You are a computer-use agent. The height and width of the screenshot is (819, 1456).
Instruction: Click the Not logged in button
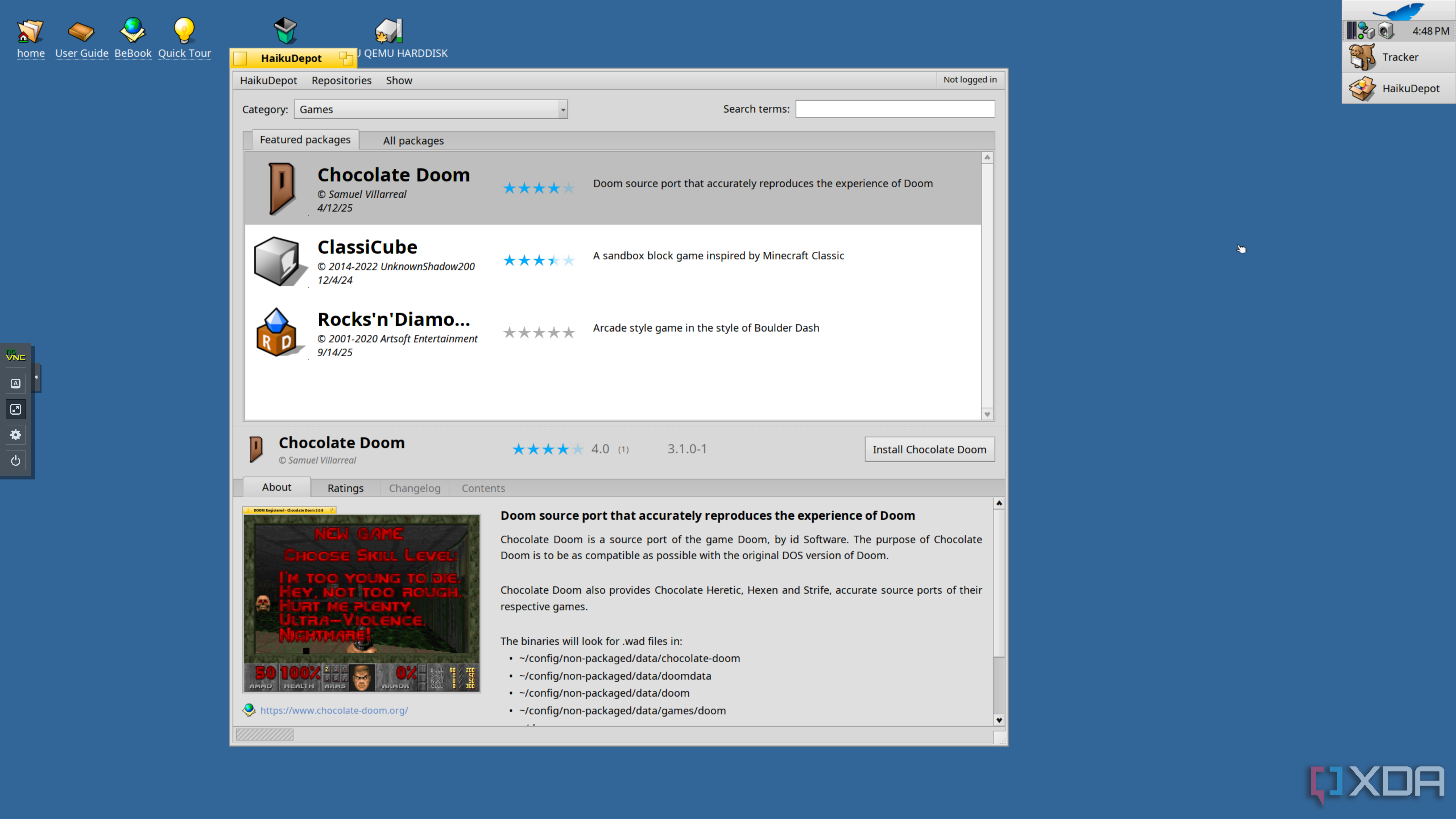pos(970,80)
